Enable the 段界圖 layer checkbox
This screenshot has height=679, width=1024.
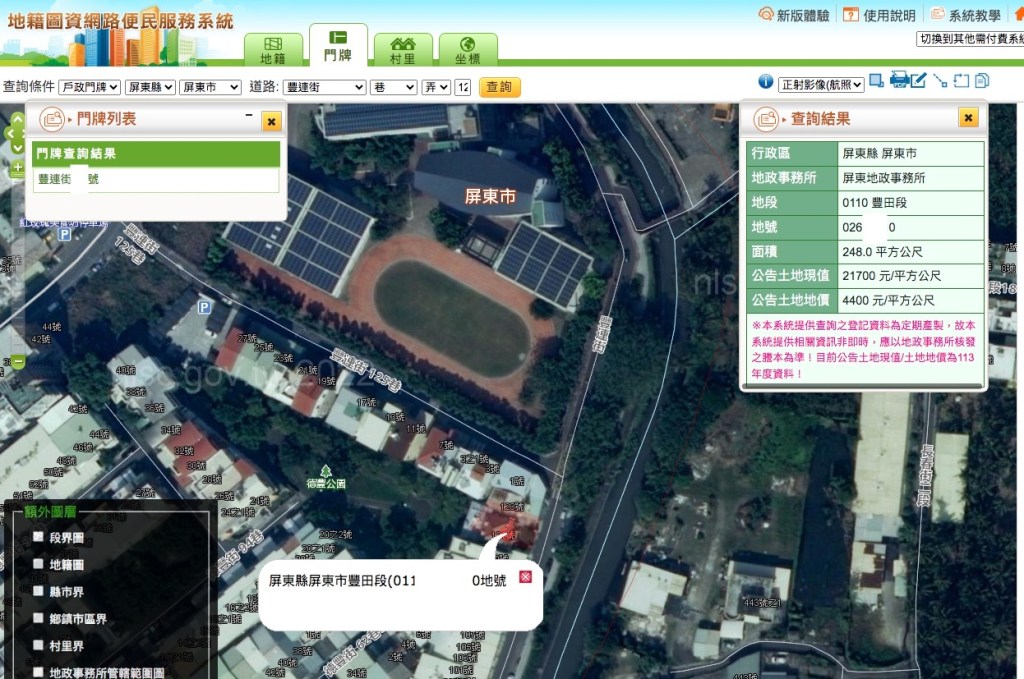(x=38, y=537)
